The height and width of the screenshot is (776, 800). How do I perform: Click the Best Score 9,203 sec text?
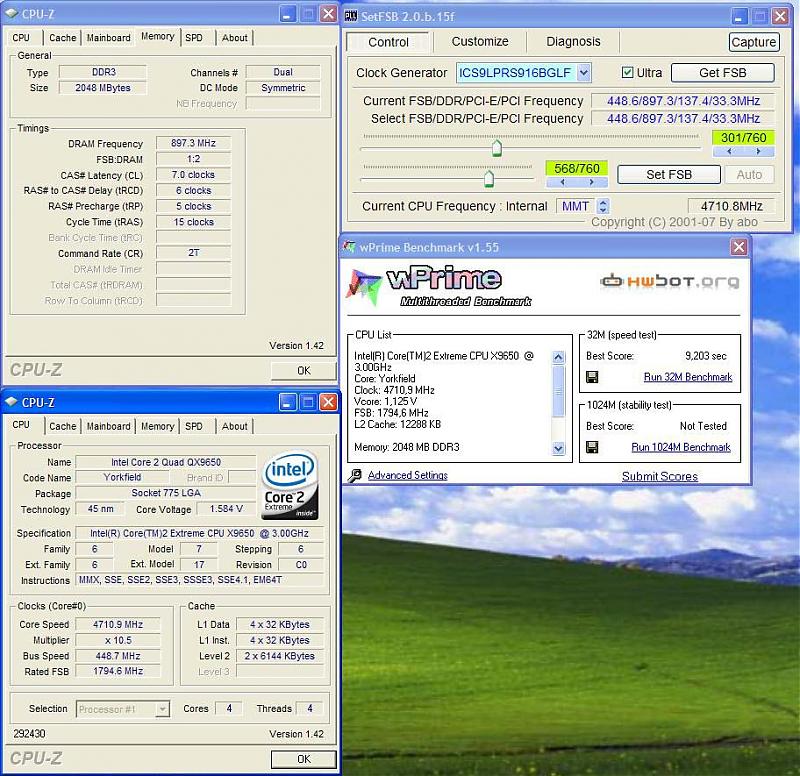[706, 356]
